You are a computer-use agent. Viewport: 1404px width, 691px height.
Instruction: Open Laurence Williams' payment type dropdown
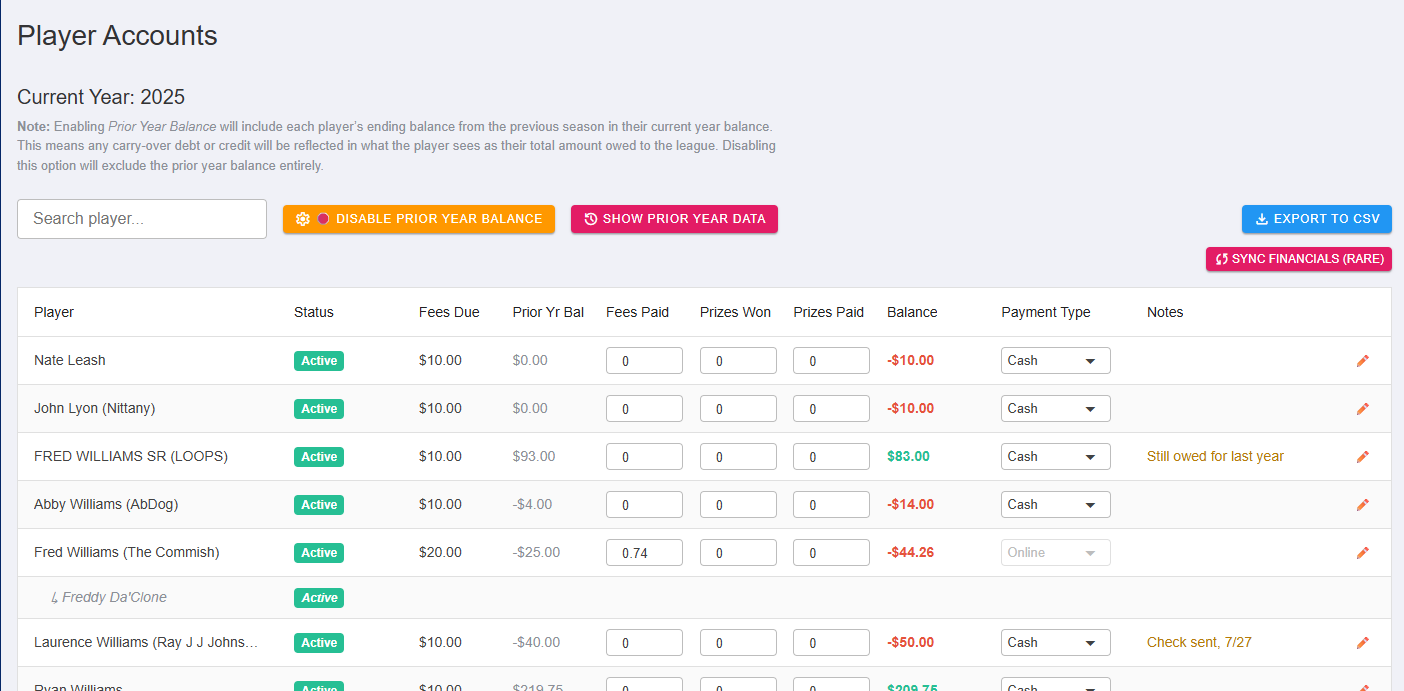1055,642
